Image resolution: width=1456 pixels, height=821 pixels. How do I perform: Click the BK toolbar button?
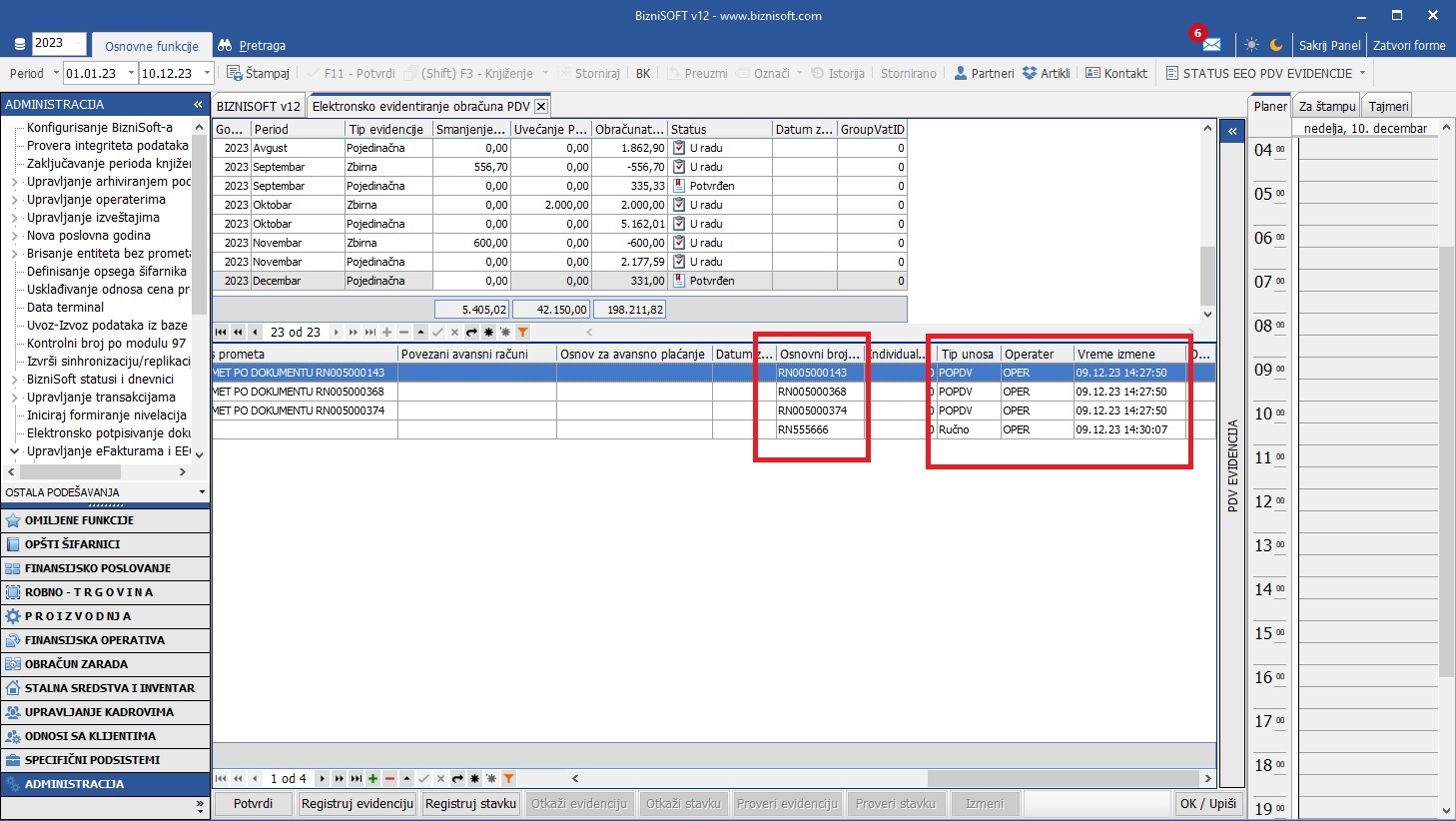tap(643, 73)
